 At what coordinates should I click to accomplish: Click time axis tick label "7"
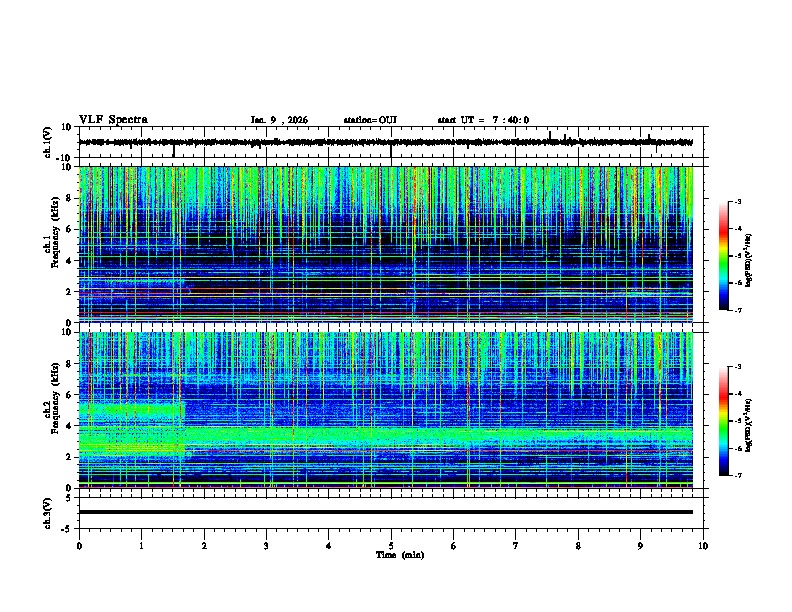(516, 546)
